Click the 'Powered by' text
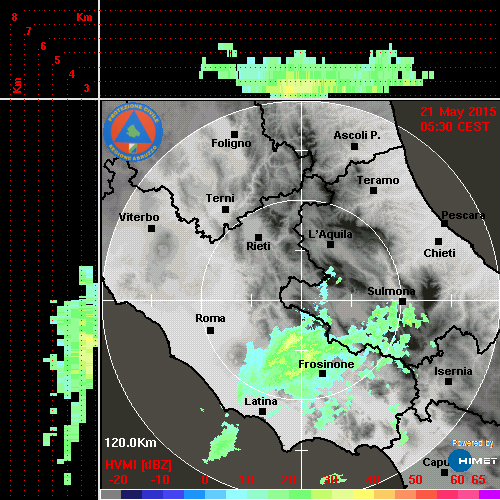This screenshot has height=500, width=500. pyautogui.click(x=473, y=443)
